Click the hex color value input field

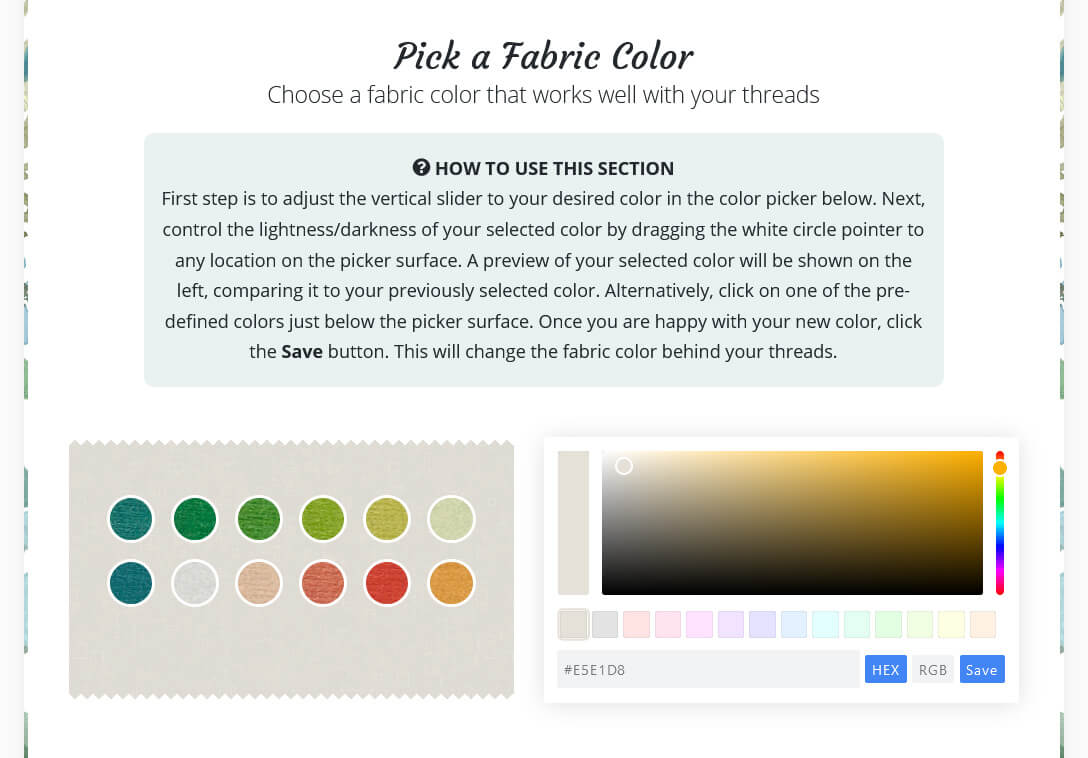[708, 669]
